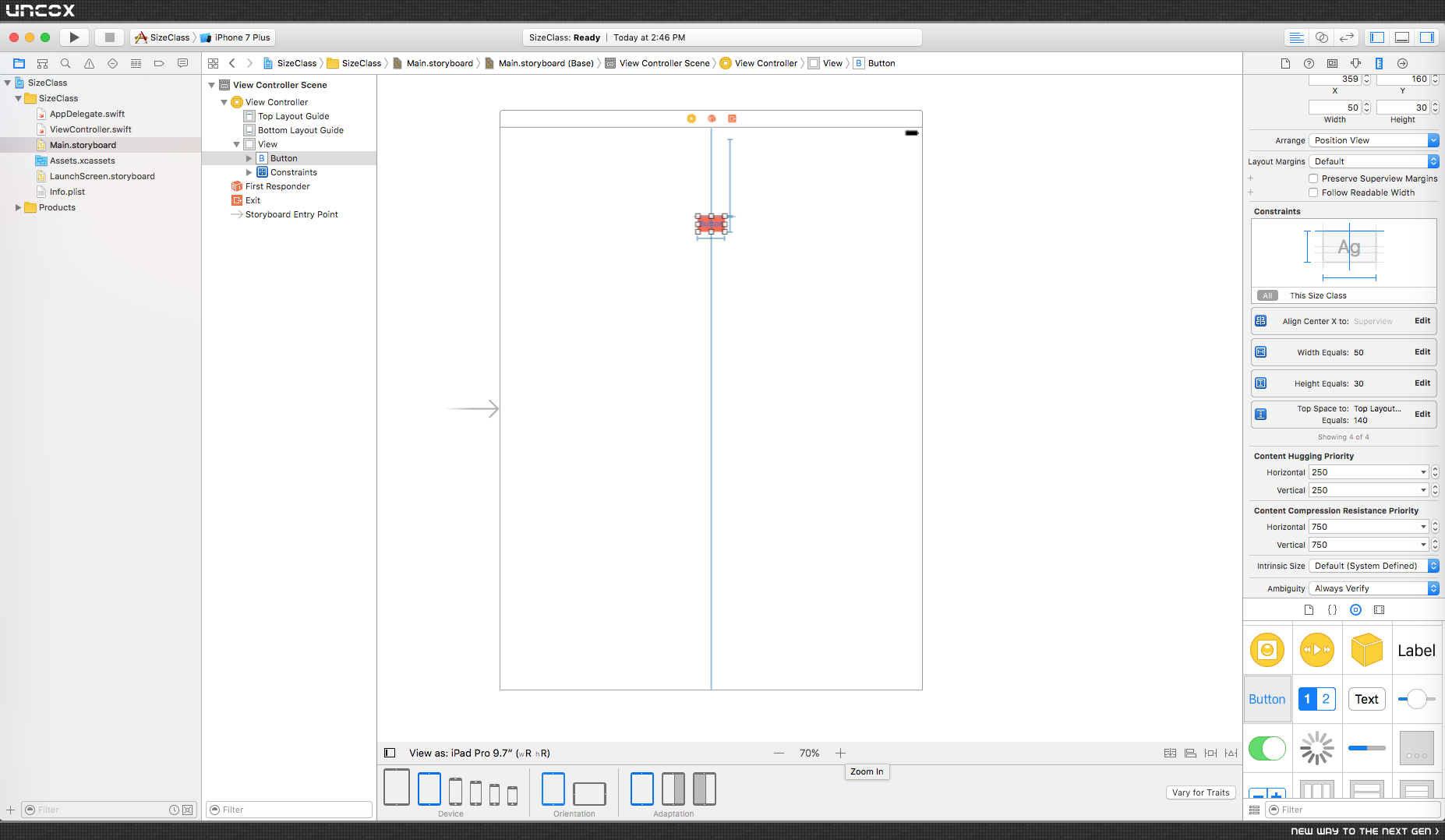The width and height of the screenshot is (1445, 840).
Task: Open the Connections inspector
Action: [x=1402, y=63]
